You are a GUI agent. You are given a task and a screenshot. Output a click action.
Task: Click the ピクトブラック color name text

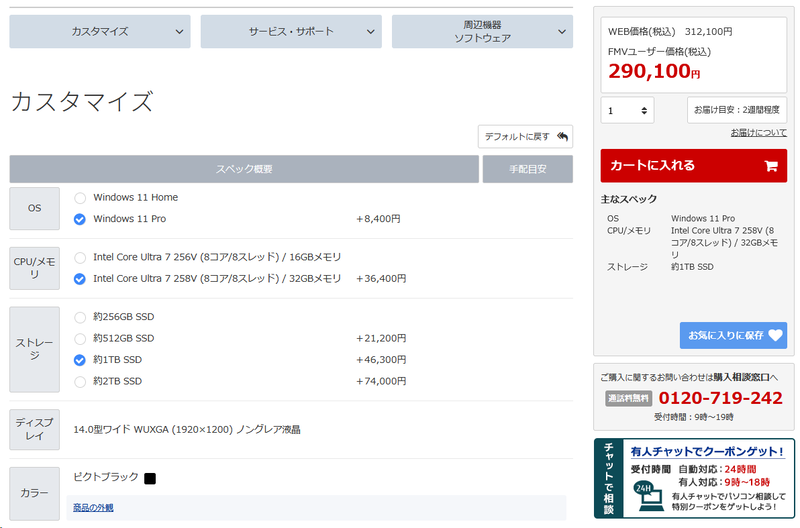[106, 477]
